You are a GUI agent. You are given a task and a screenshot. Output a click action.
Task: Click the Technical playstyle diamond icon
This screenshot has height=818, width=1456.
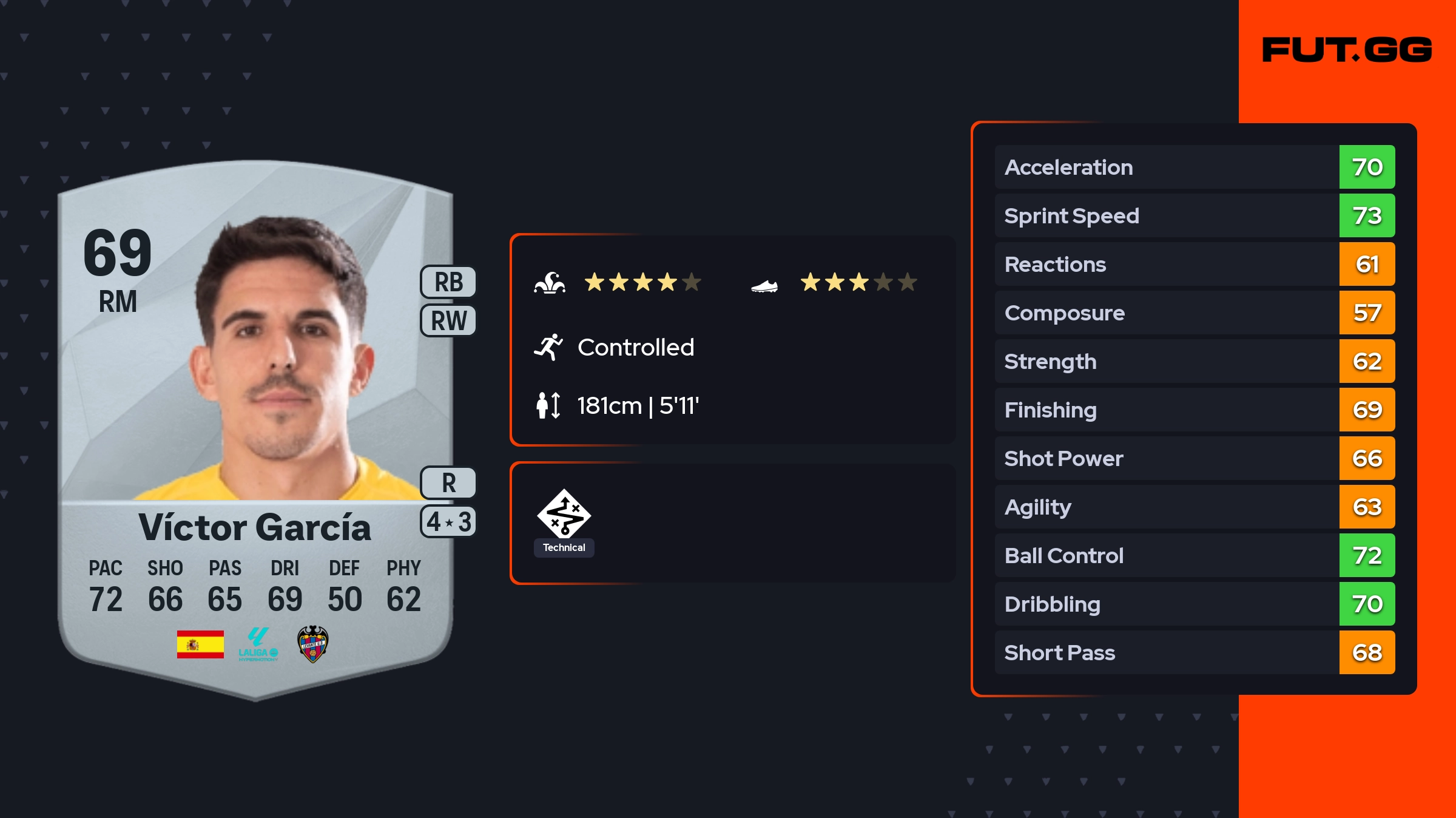pyautogui.click(x=564, y=515)
